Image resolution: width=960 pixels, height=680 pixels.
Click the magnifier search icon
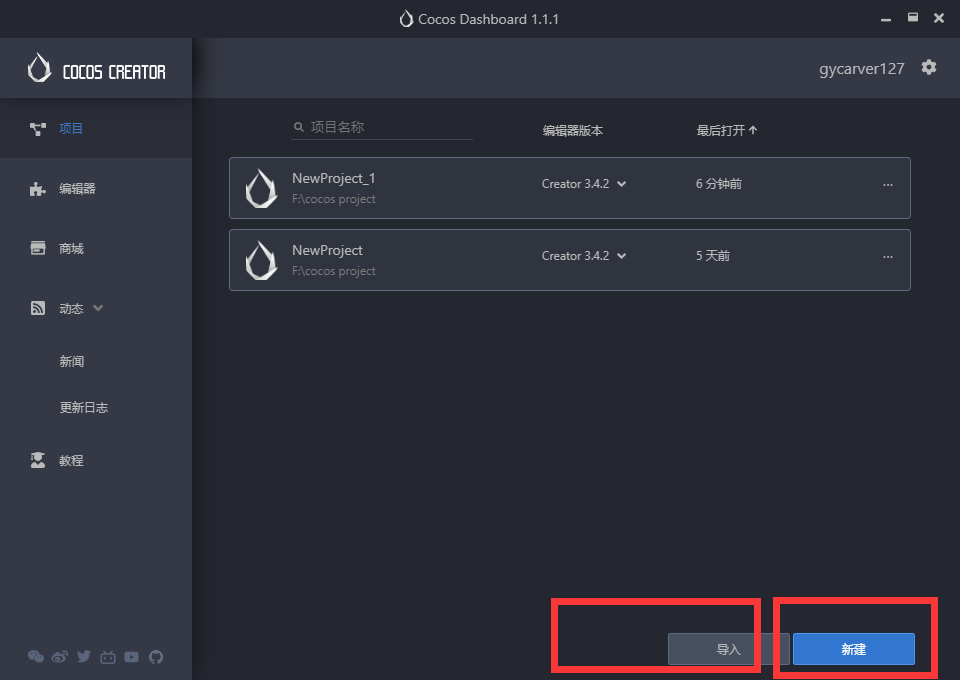[299, 127]
